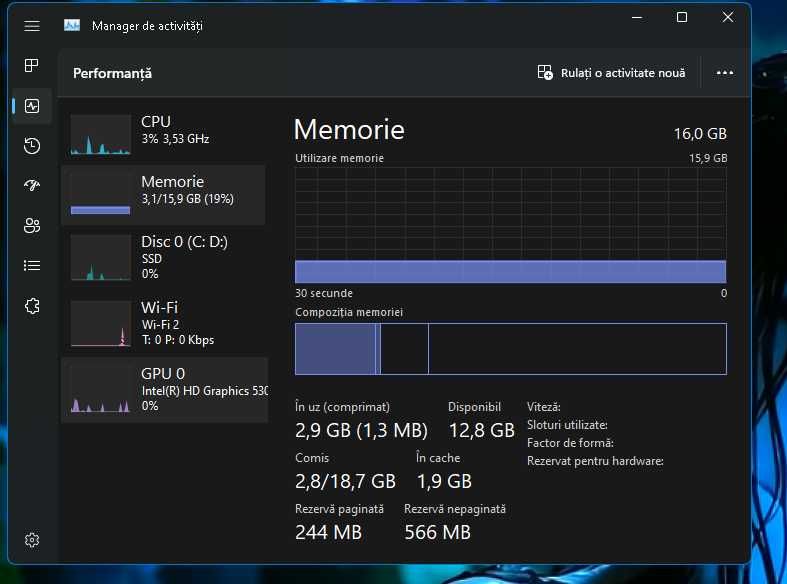Select Disc 0 (C: D:) SSD item
Viewport: 787px width, 584px height.
click(164, 258)
